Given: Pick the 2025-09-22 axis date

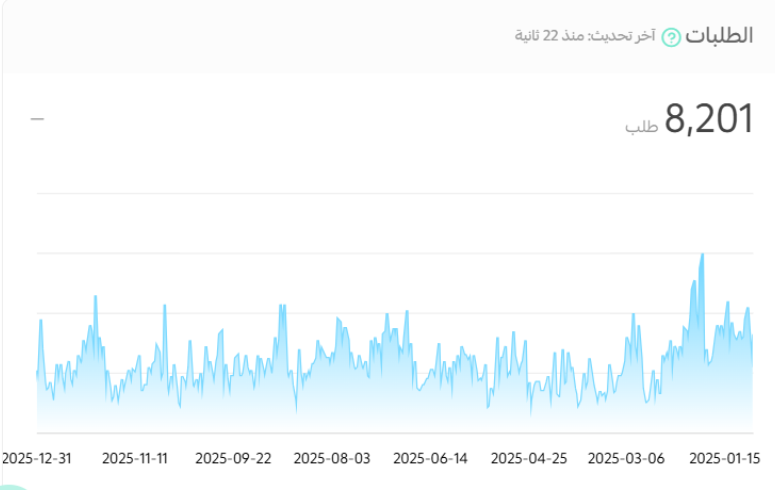Looking at the screenshot, I should coord(233,458).
